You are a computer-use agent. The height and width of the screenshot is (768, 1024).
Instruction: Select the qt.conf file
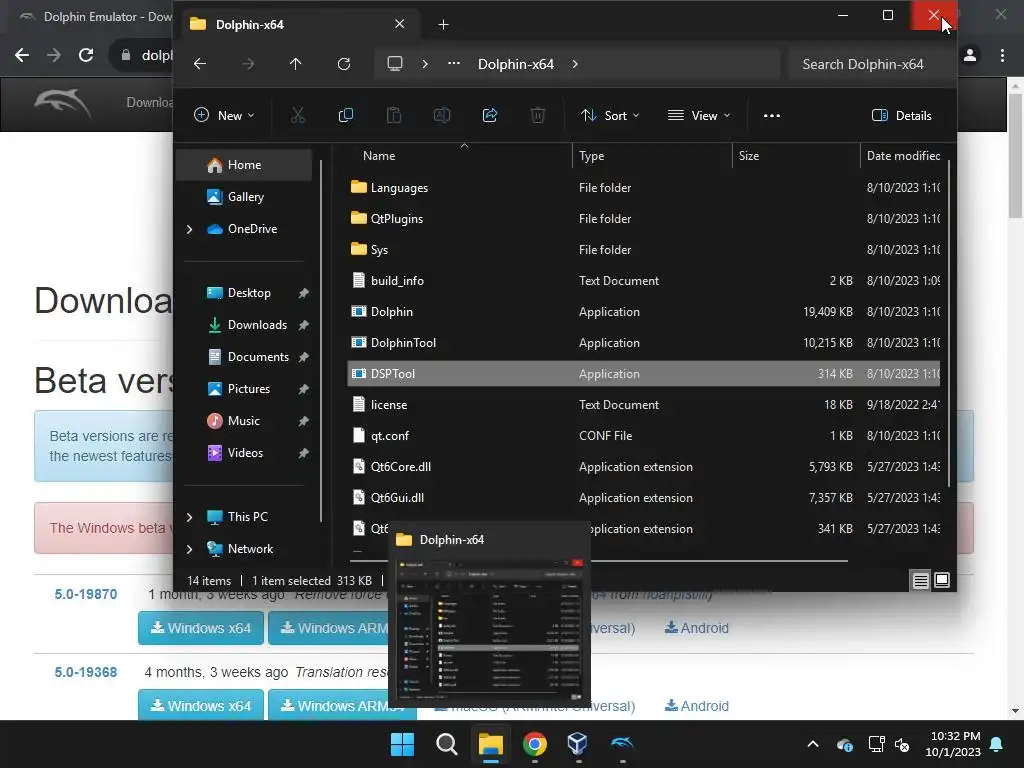pos(644,436)
